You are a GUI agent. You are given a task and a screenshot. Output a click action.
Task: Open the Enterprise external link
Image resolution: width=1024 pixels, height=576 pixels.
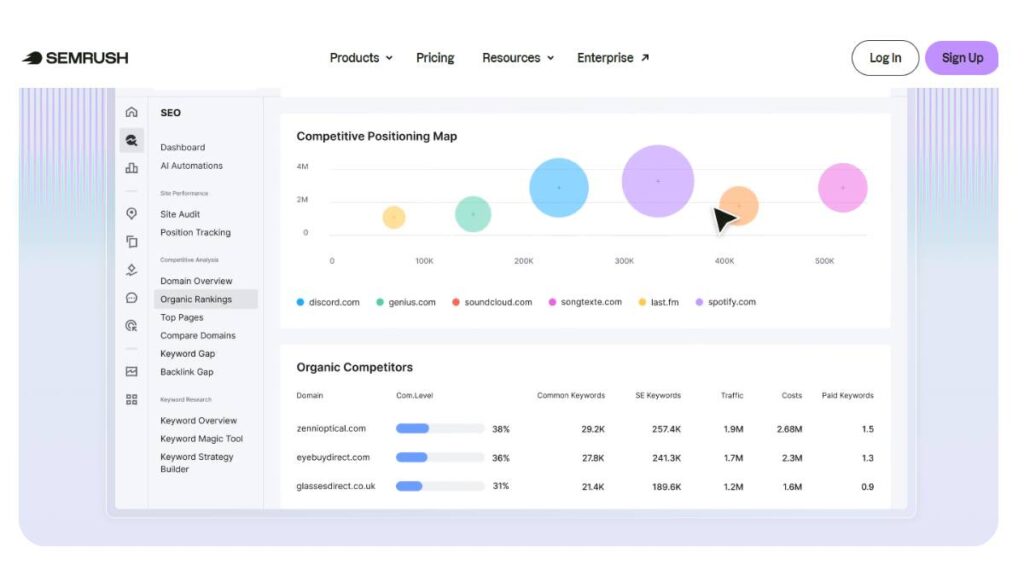click(613, 58)
